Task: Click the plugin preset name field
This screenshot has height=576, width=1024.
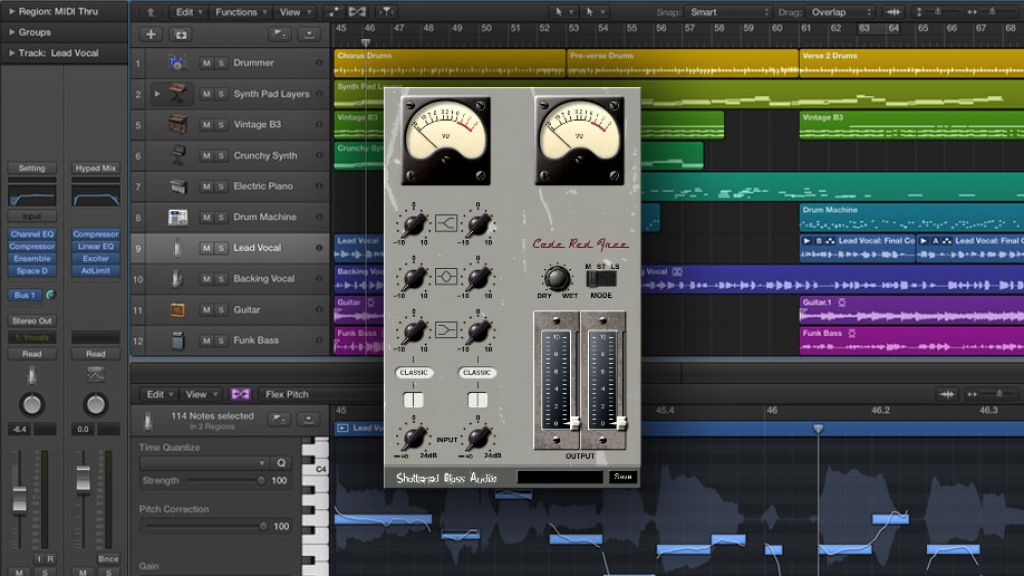Action: point(560,477)
